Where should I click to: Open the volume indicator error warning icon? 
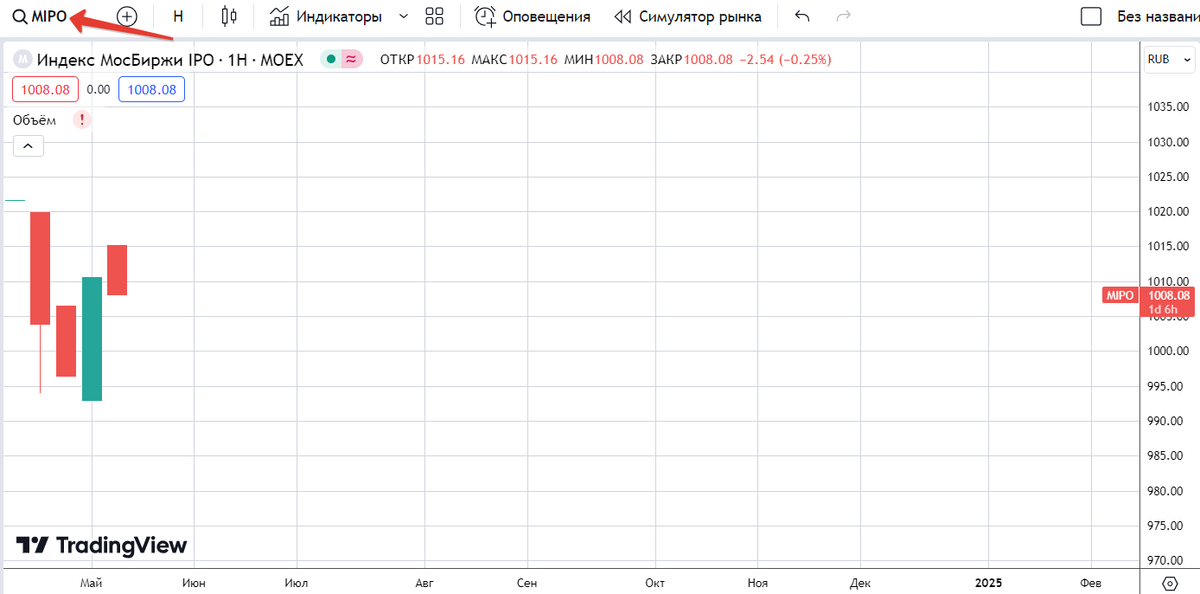[x=82, y=120]
